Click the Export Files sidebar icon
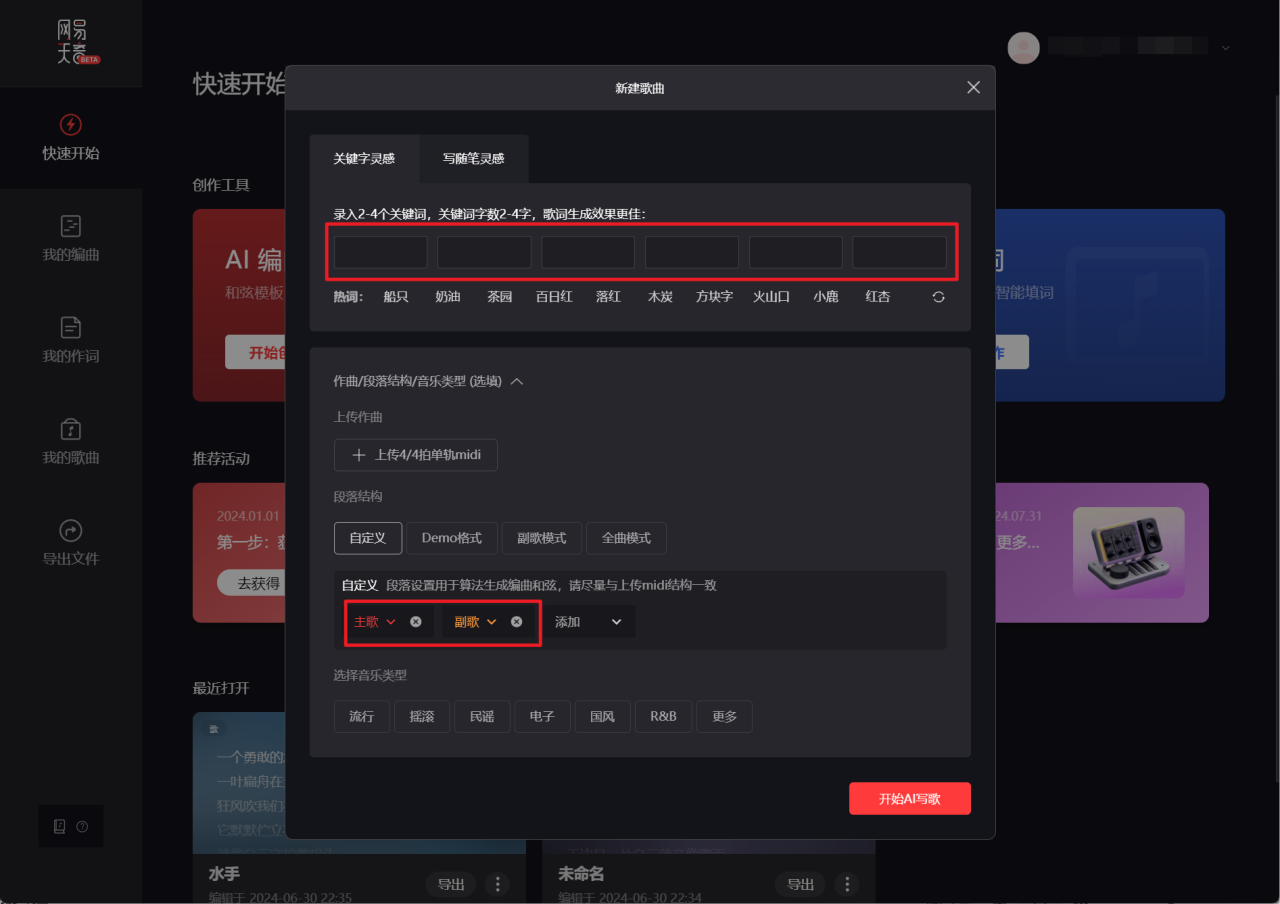Image resolution: width=1280 pixels, height=904 pixels. (x=70, y=530)
